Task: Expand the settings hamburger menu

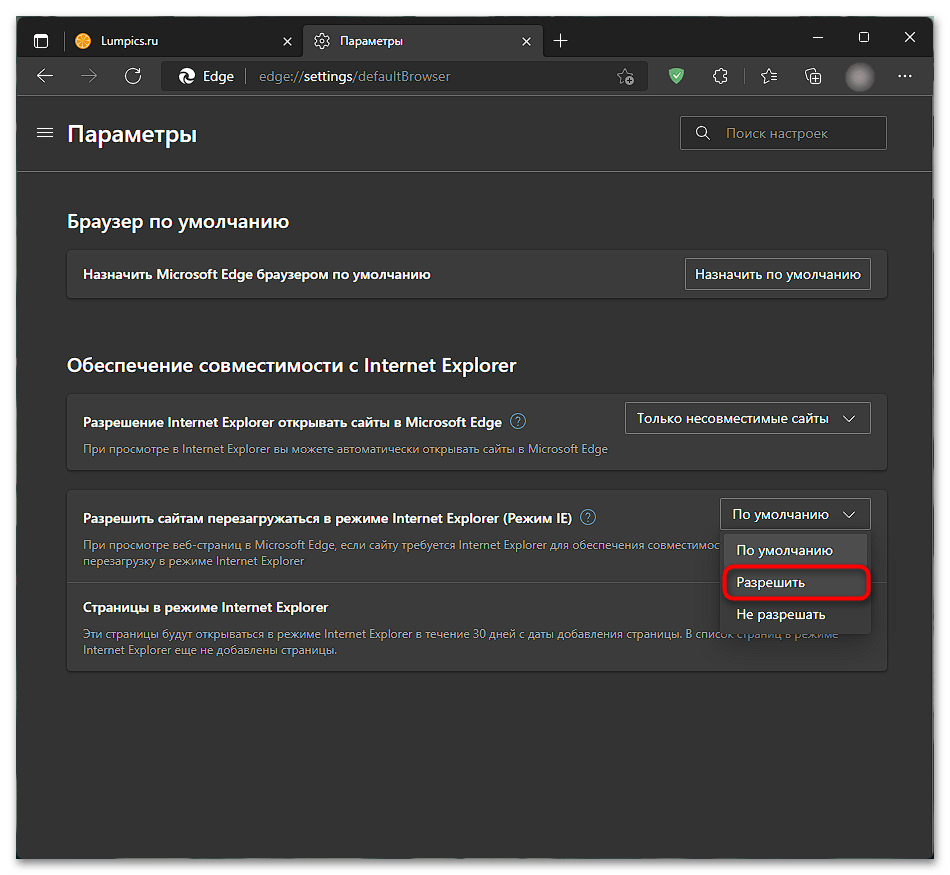Action: tap(45, 133)
